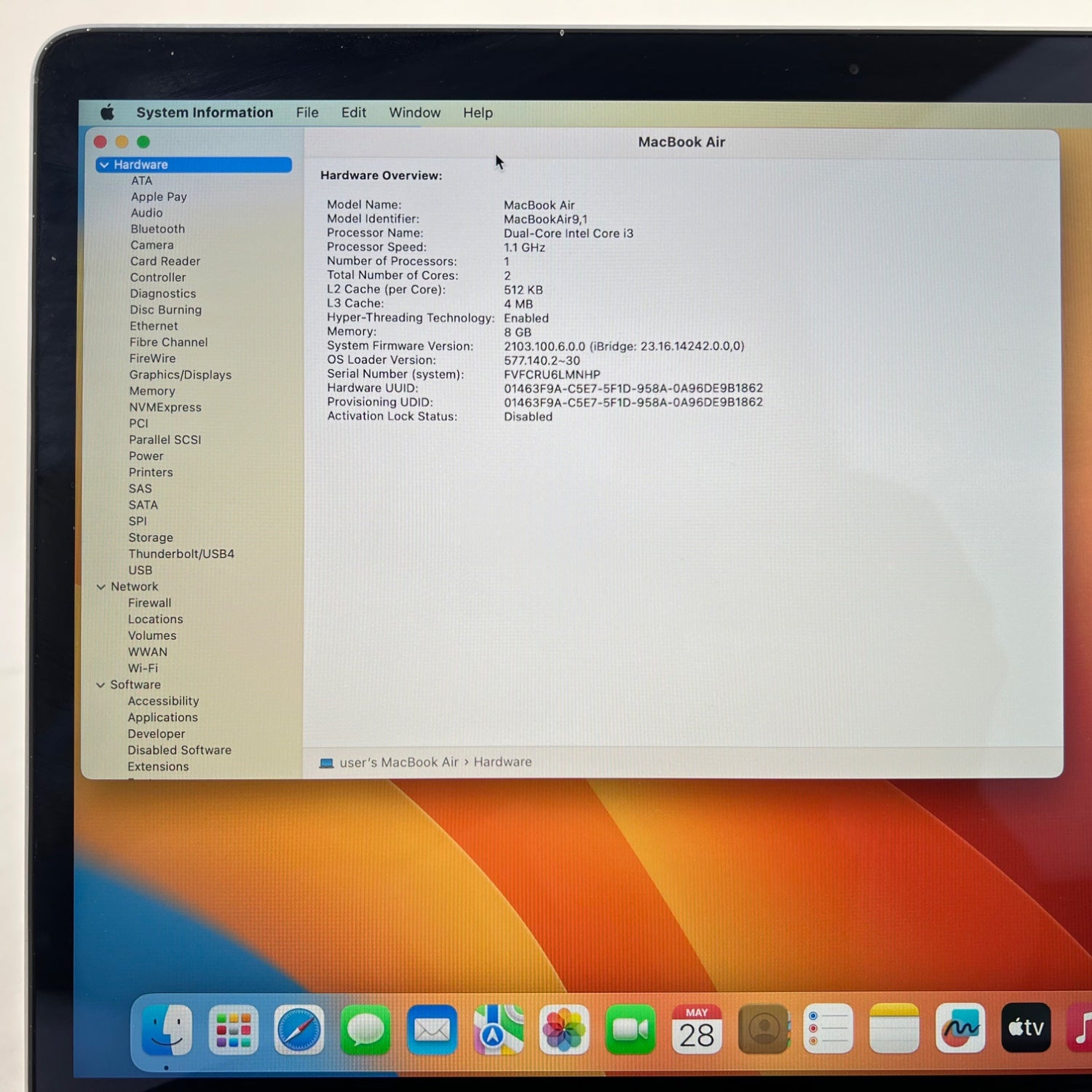Choose Controller in the hardware list
This screenshot has height=1092, width=1092.
click(x=158, y=277)
